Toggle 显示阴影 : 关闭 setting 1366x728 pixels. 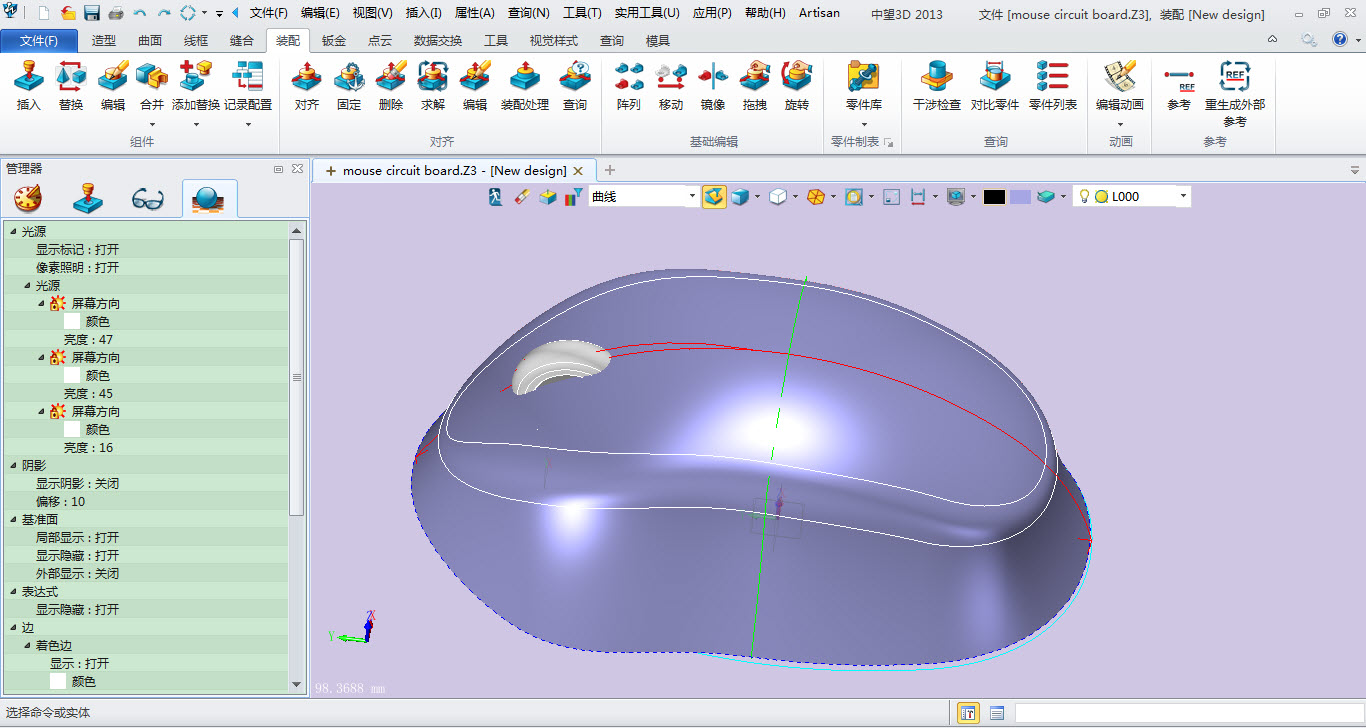[77, 483]
